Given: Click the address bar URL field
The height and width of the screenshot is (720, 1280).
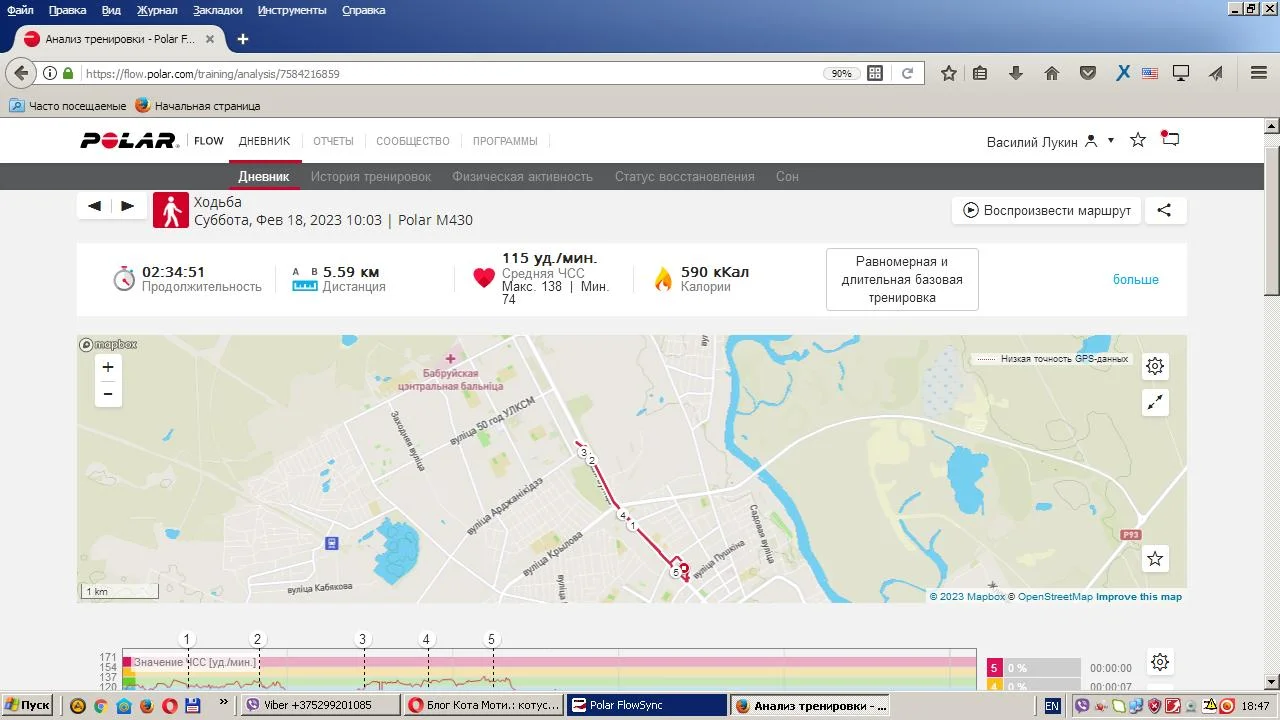Looking at the screenshot, I should (450, 73).
